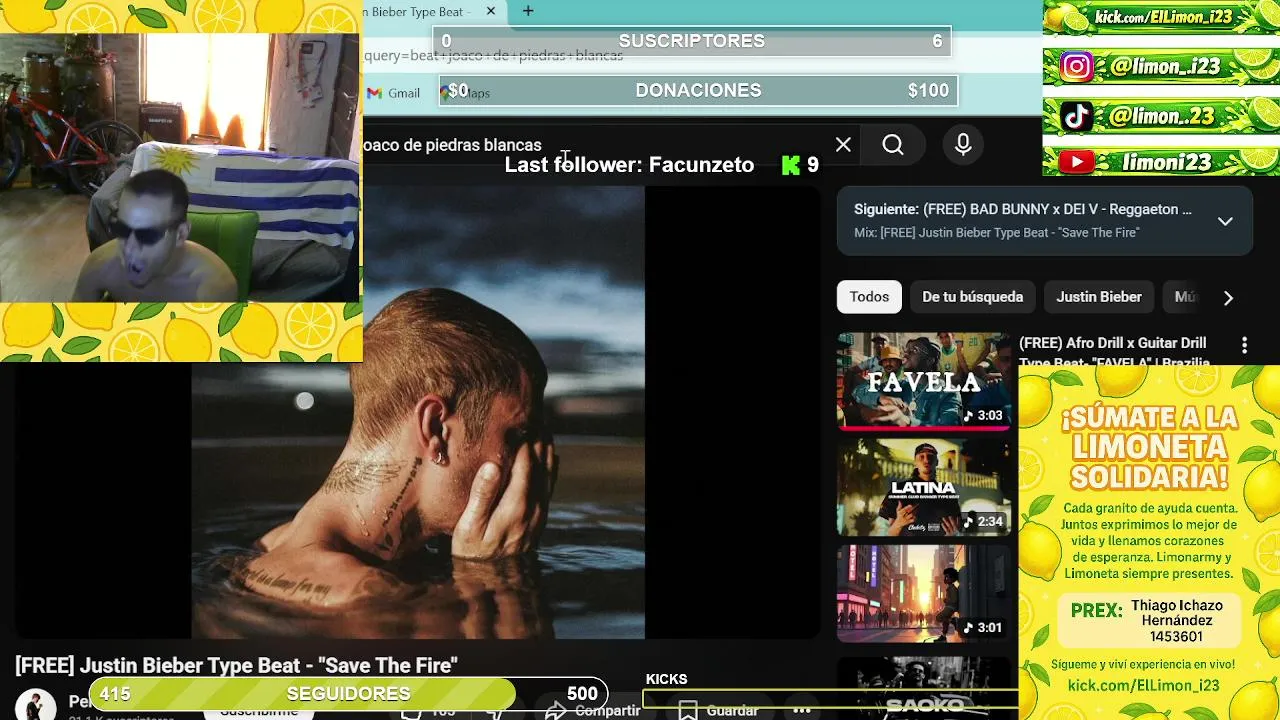This screenshot has width=1280, height=720.
Task: Open the sunset city street video thumbnail
Action: 924,593
